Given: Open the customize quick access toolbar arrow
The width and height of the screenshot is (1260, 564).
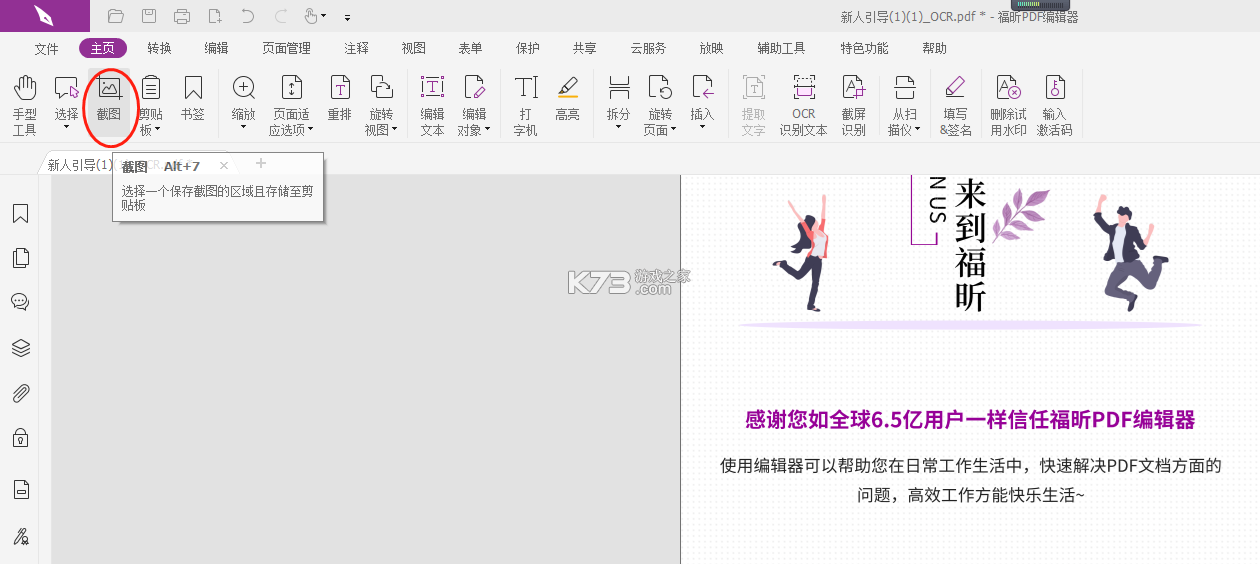Looking at the screenshot, I should 347,17.
